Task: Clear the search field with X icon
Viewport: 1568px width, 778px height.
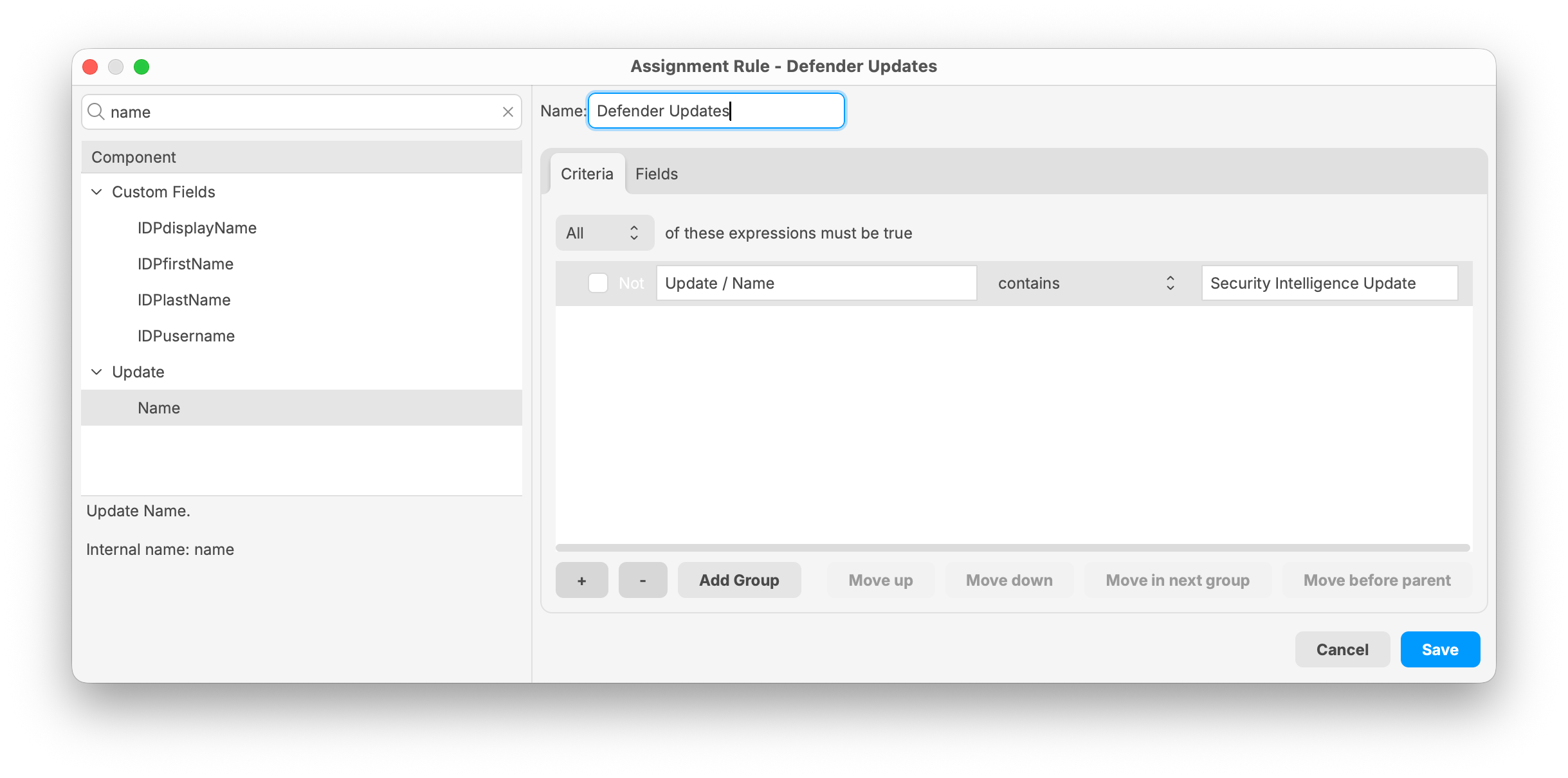Action: (508, 112)
